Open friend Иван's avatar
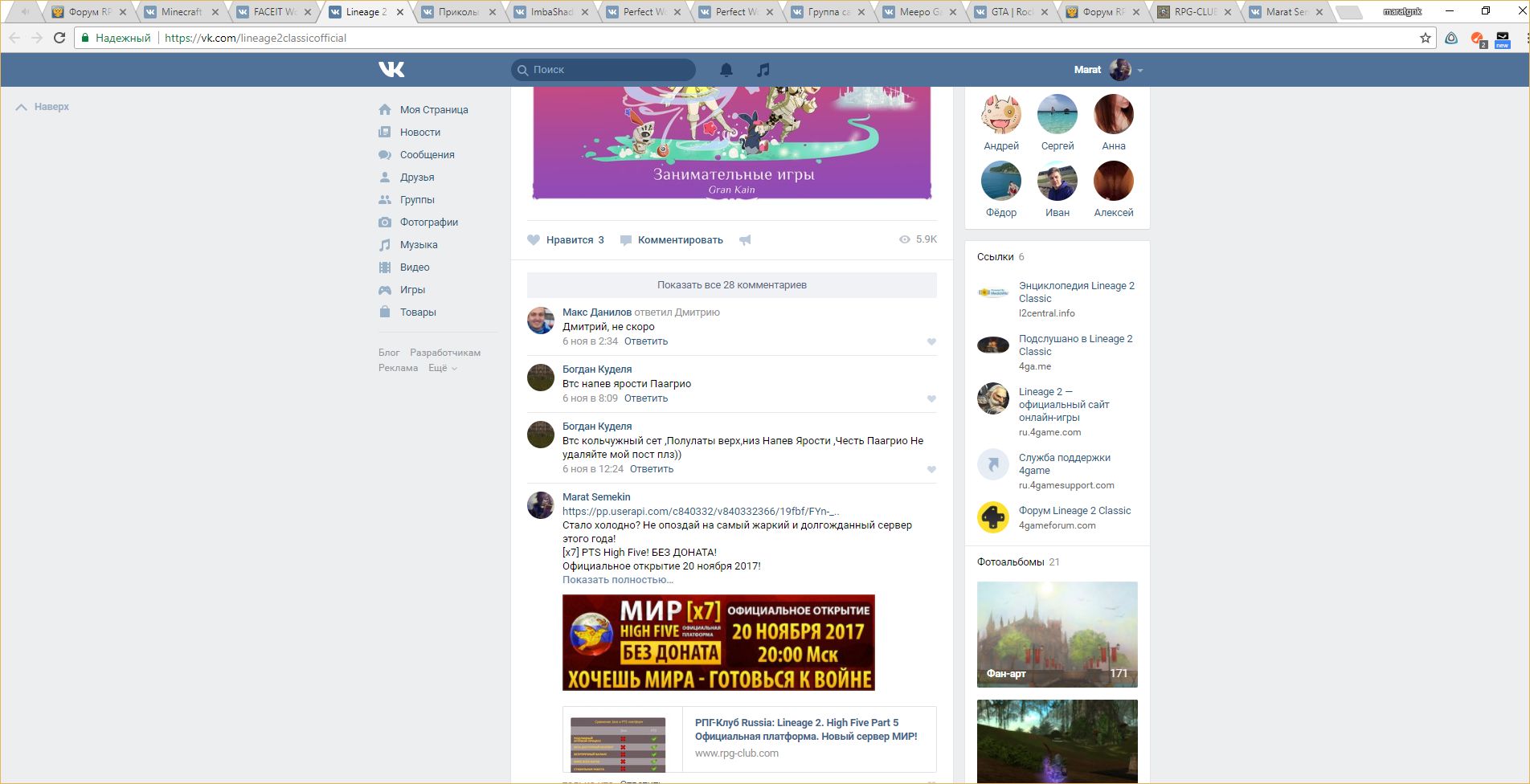The width and height of the screenshot is (1530, 784). click(1057, 181)
